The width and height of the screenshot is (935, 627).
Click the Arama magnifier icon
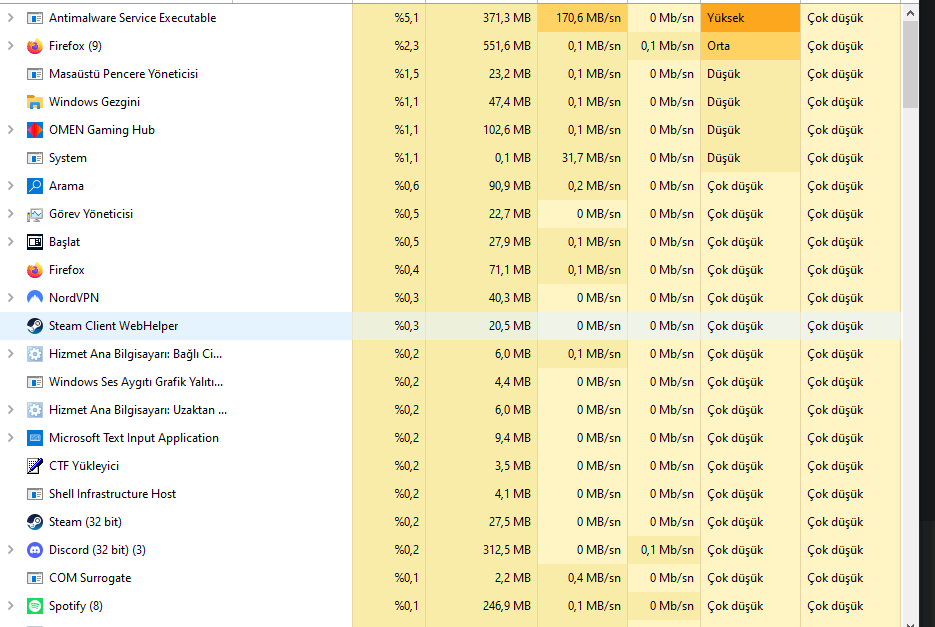[x=35, y=186]
